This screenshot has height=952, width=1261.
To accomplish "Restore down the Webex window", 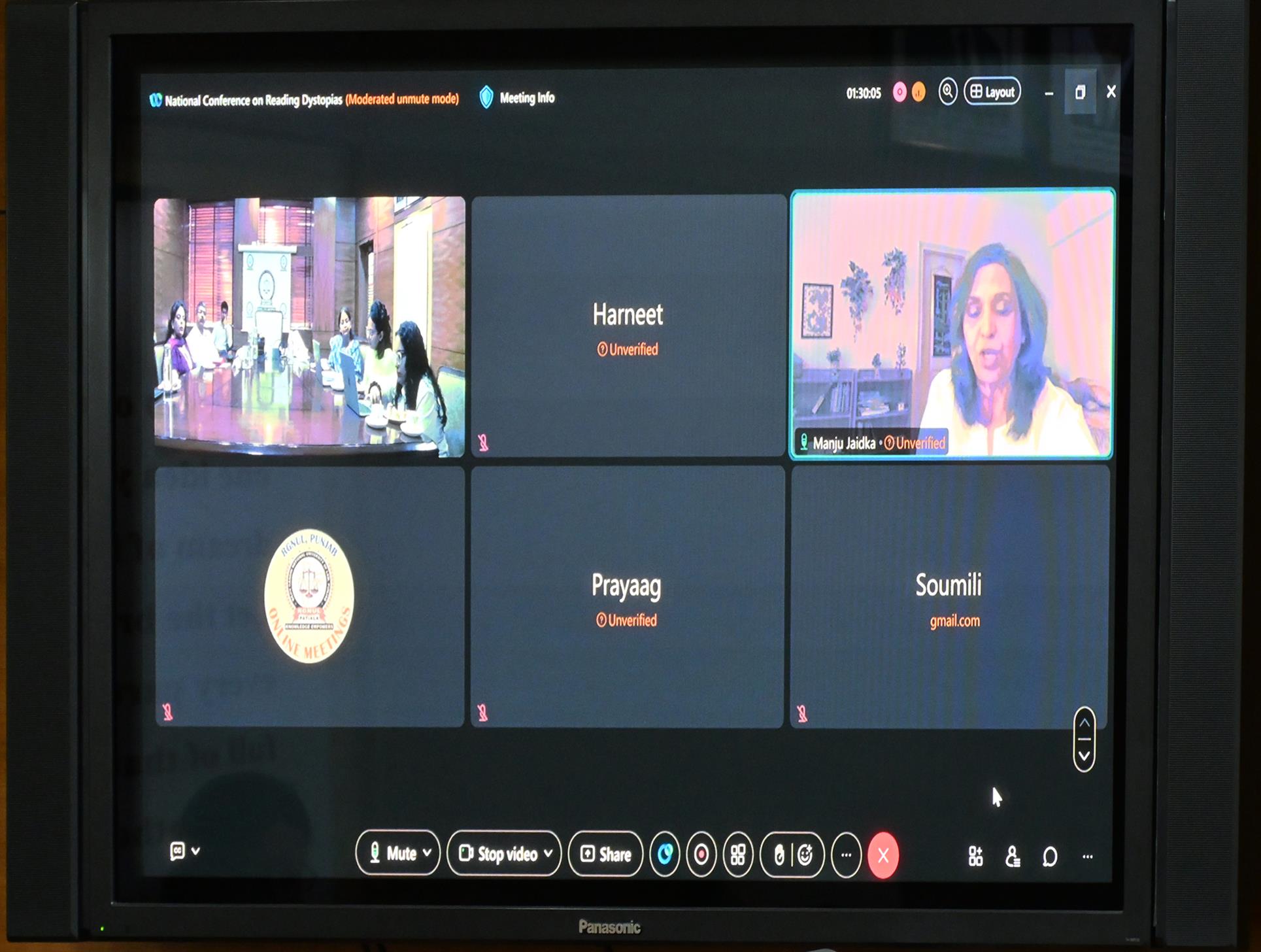I will [1080, 92].
